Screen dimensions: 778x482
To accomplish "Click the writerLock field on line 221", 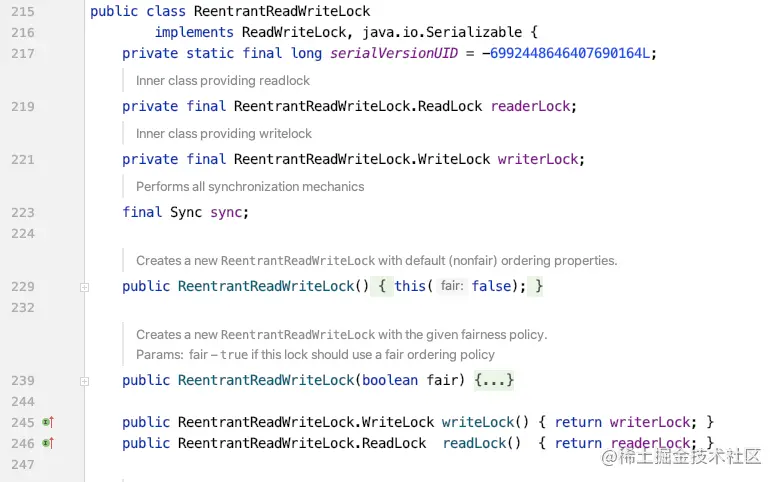I will pos(538,159).
